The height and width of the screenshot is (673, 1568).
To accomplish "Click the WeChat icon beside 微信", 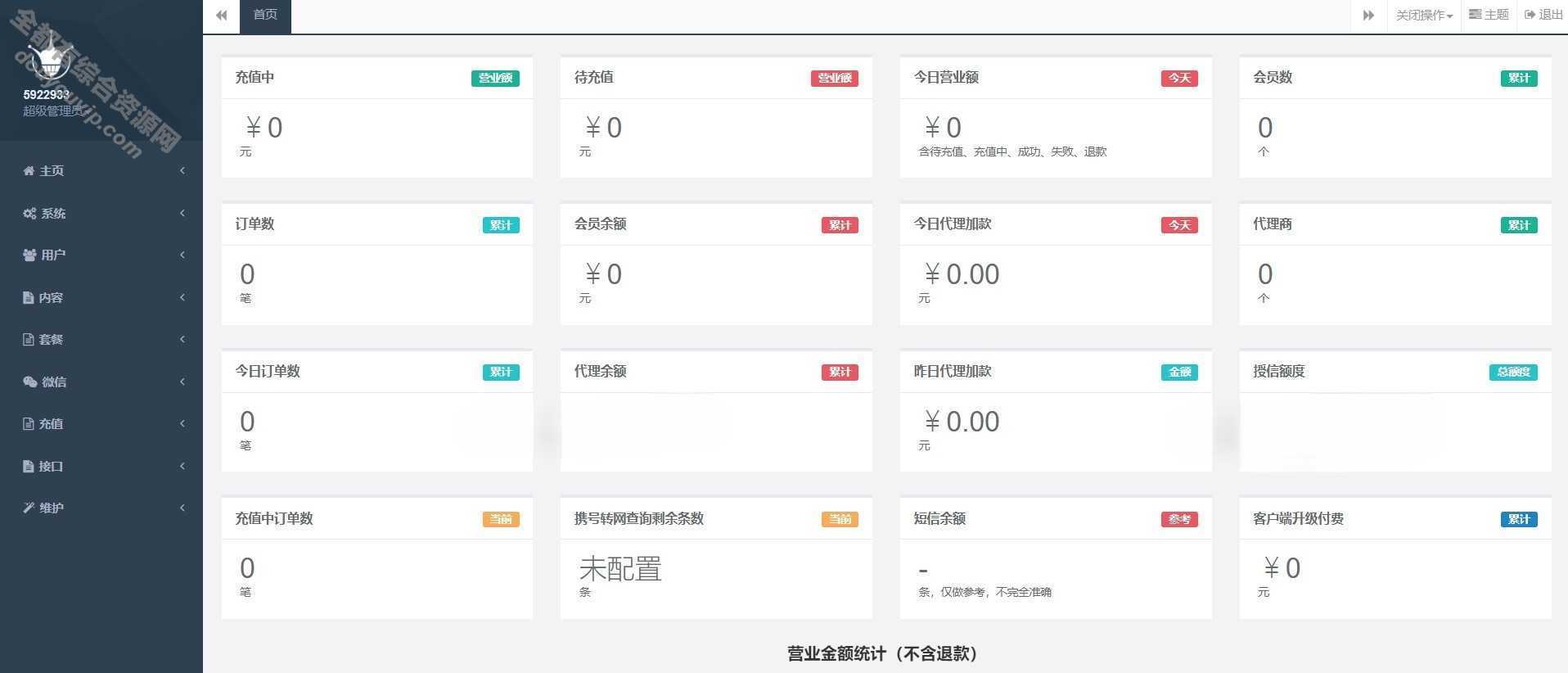I will pyautogui.click(x=30, y=382).
